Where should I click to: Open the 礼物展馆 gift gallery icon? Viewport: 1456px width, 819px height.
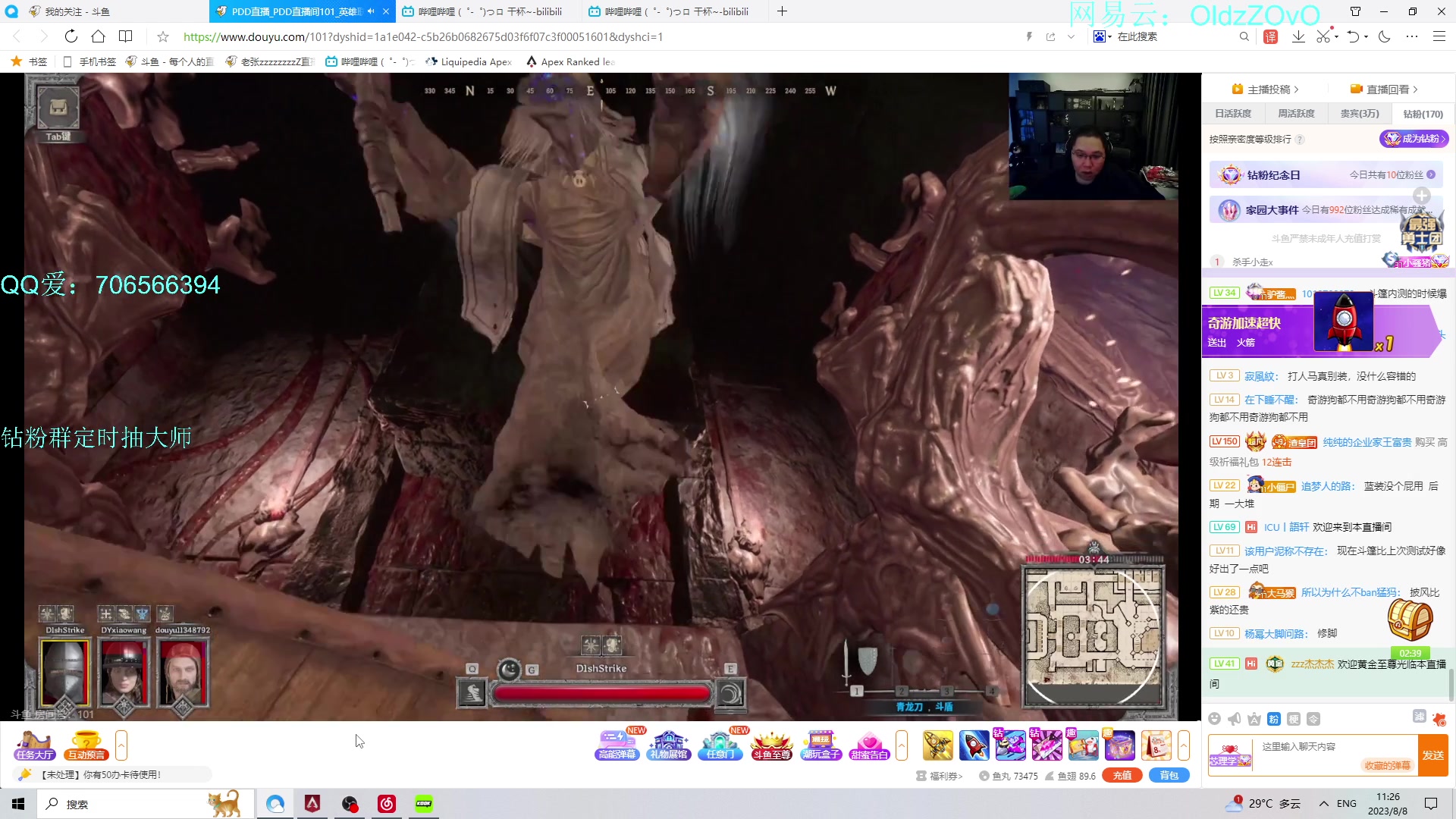tap(669, 745)
